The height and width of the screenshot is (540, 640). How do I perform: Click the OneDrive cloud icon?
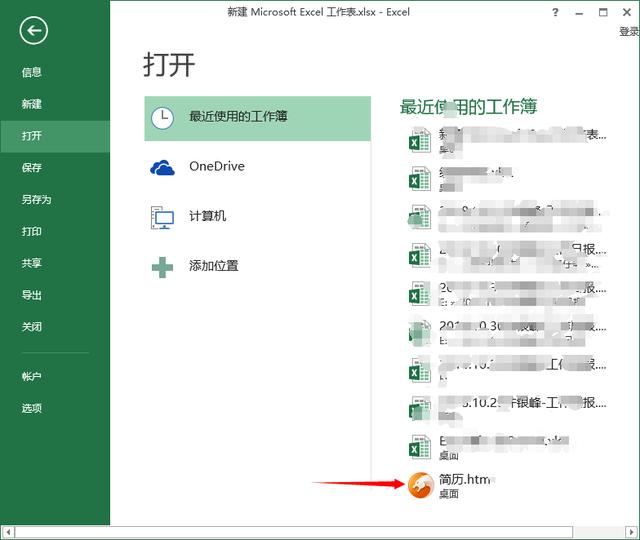(x=162, y=168)
